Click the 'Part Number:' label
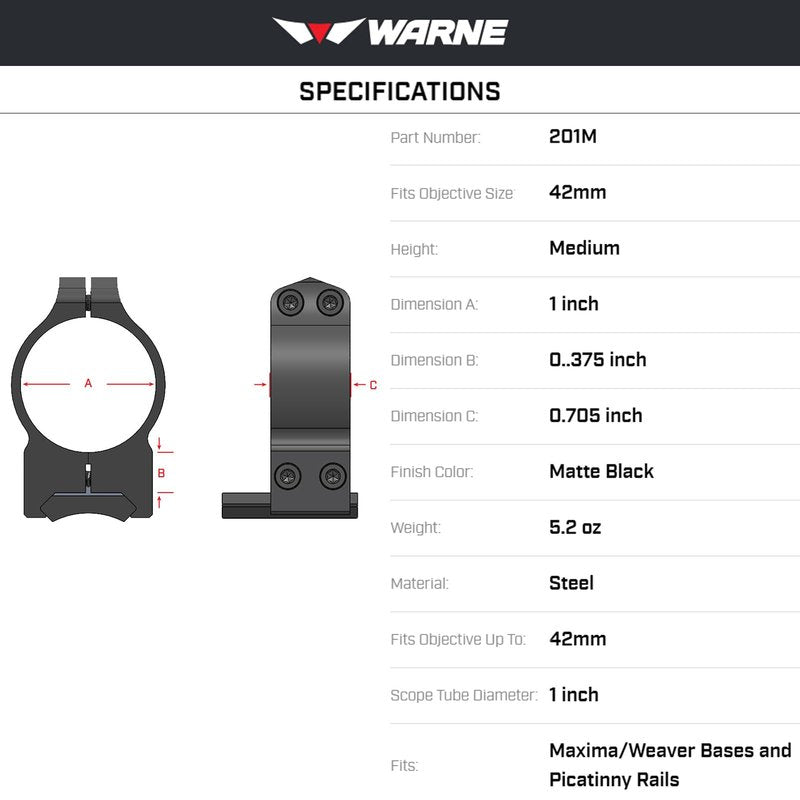 (435, 138)
